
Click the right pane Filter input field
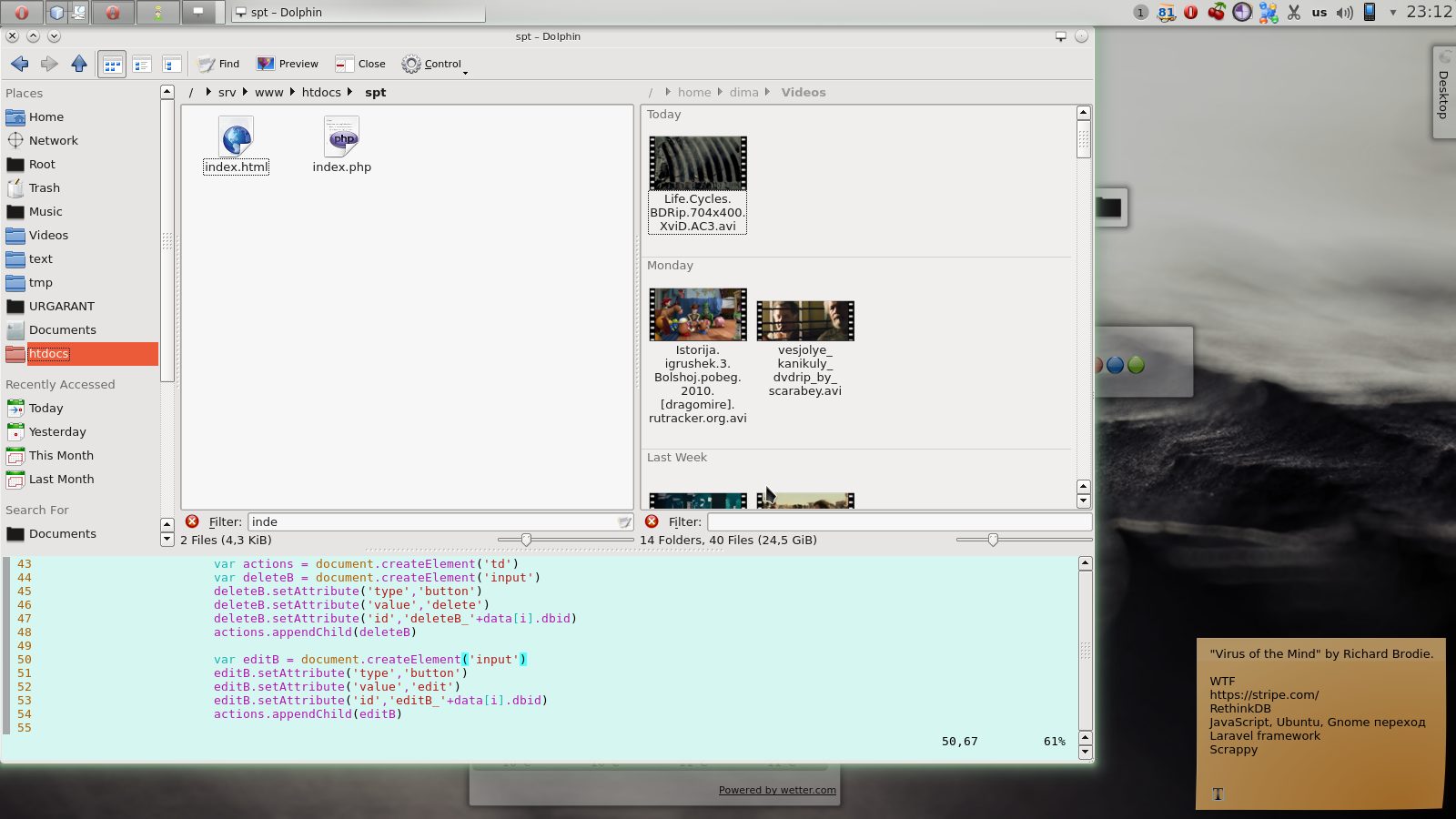[898, 522]
